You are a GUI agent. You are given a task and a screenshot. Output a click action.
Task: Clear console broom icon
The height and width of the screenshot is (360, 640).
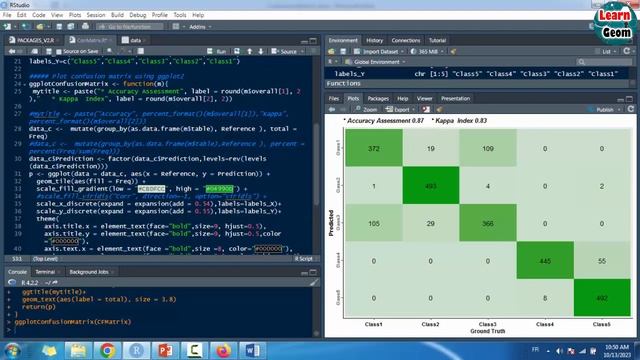tap(313, 282)
